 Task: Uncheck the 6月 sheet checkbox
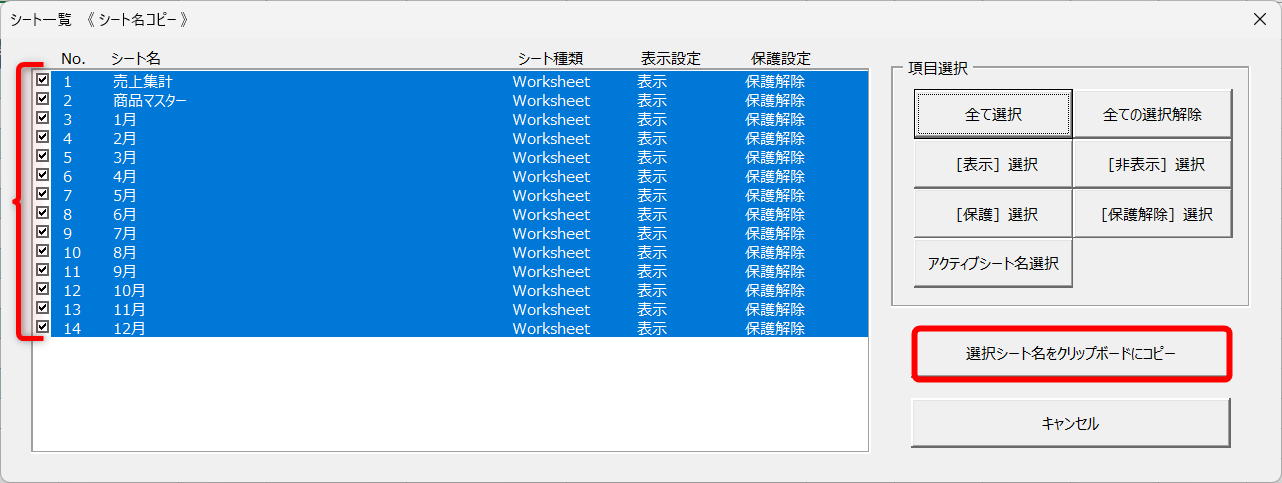coord(43,213)
